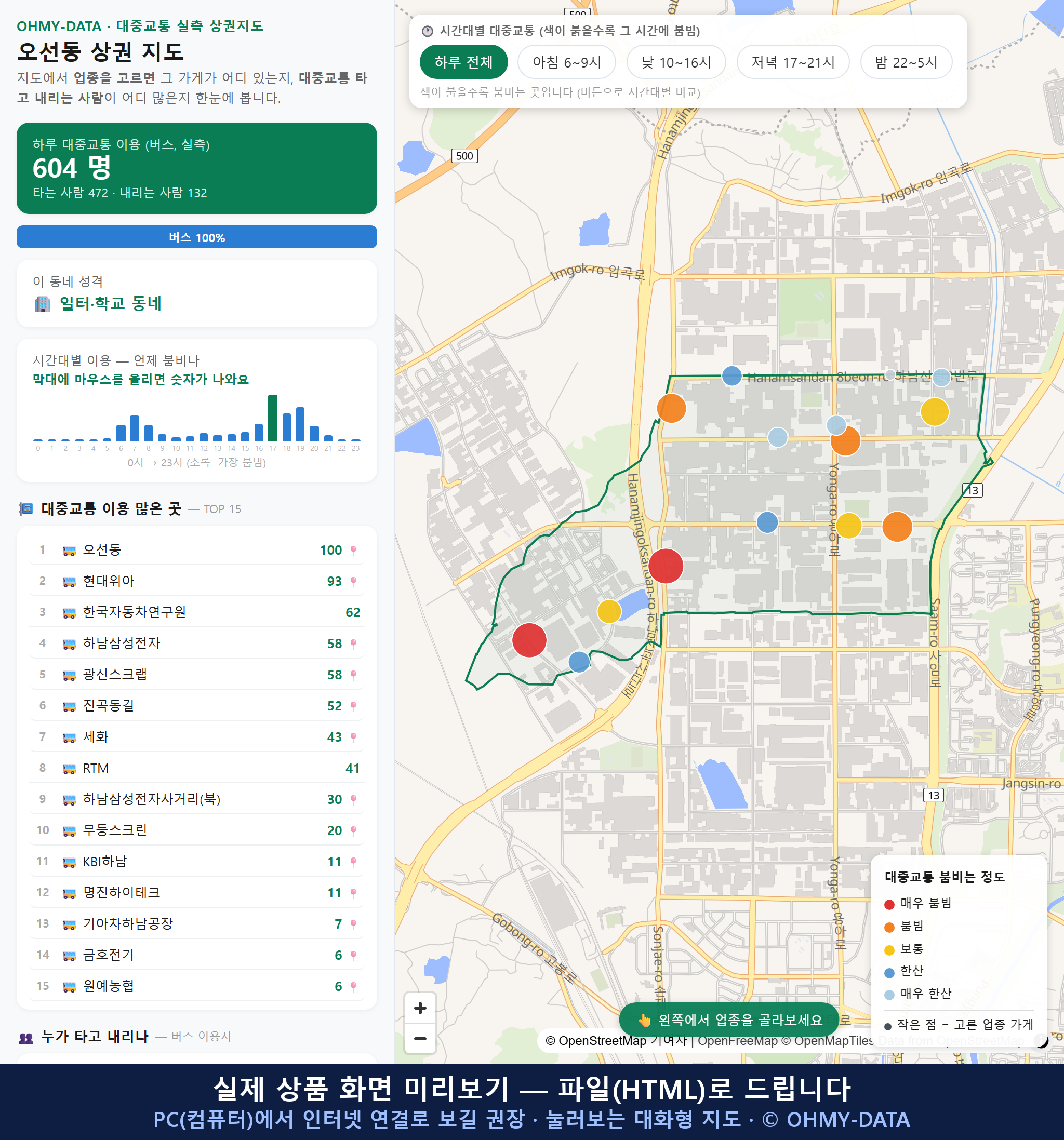Click the 19시 bar in the hourly chart

(x=300, y=424)
